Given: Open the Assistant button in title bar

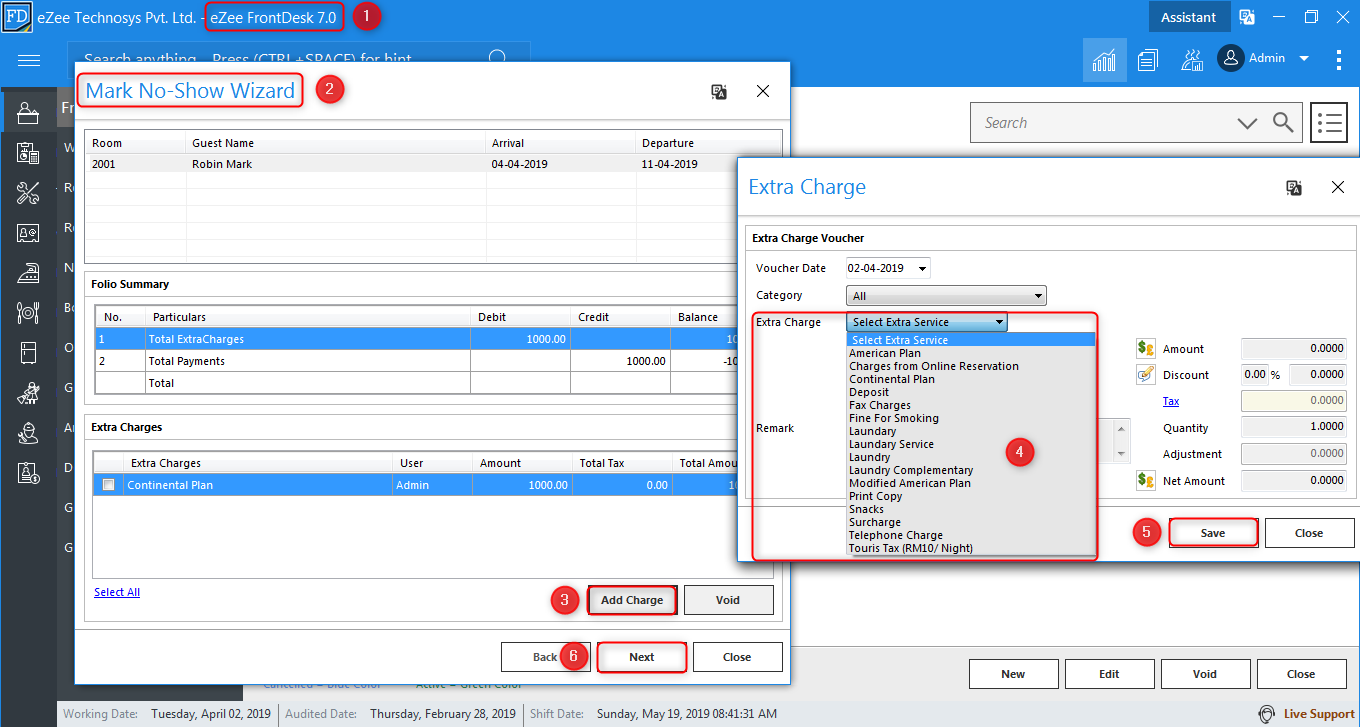Looking at the screenshot, I should click(x=1188, y=17).
